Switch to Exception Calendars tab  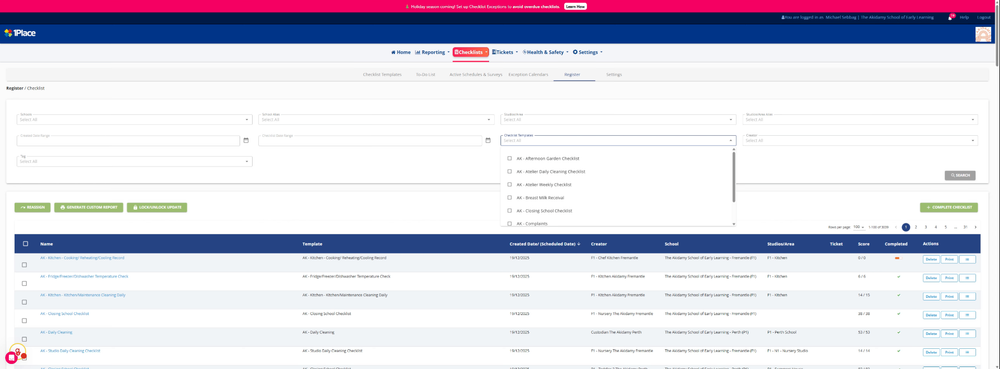tap(528, 75)
